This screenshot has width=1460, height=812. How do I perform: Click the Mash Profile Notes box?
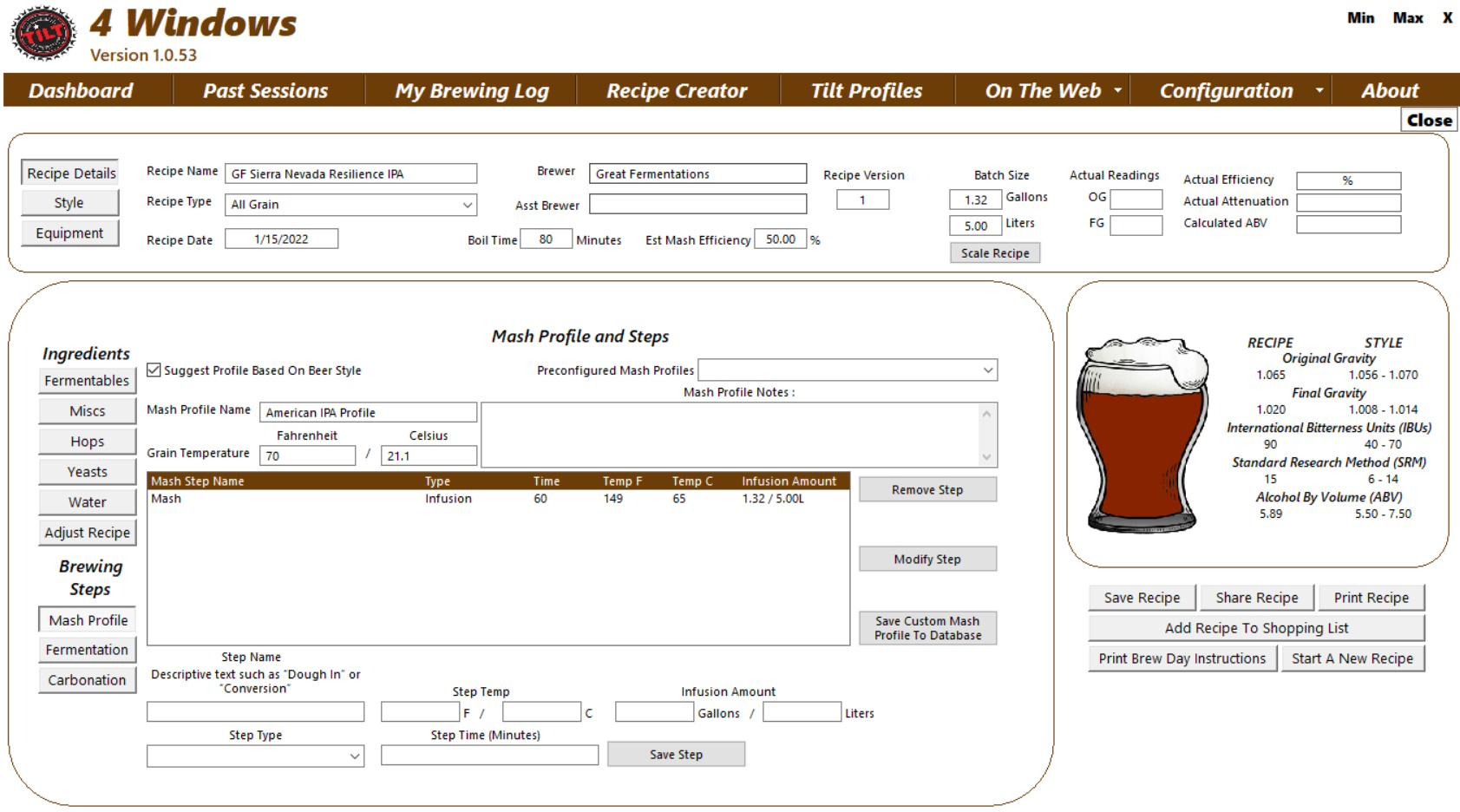click(729, 435)
